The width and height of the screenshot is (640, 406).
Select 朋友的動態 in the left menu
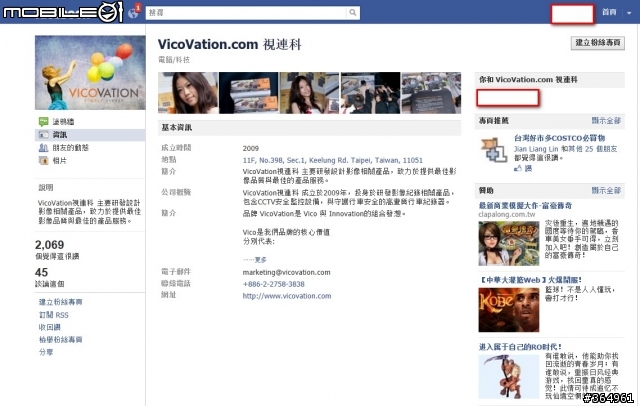(71, 148)
